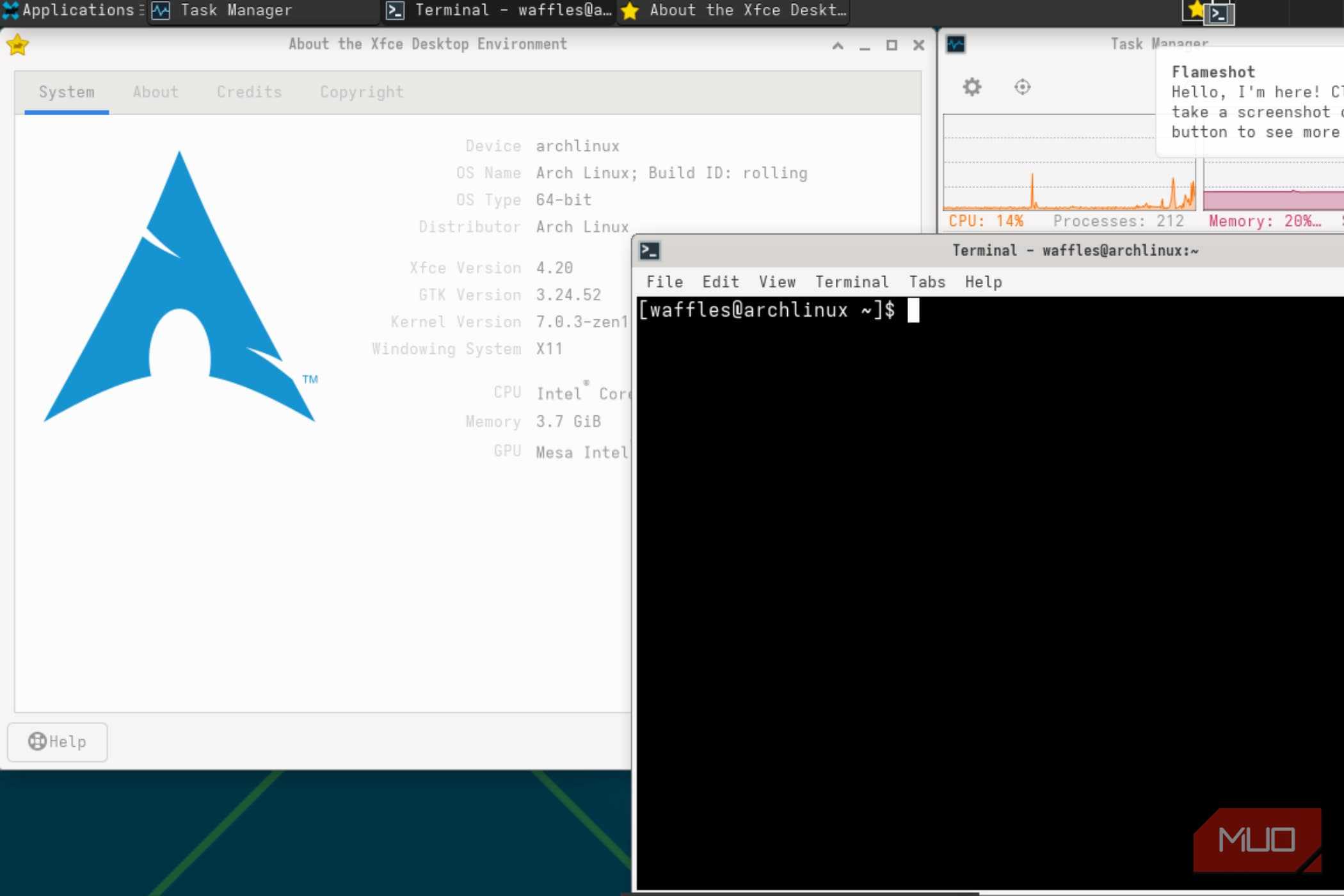Image resolution: width=1344 pixels, height=896 pixels.
Task: Open the terminal Tabs menu
Action: (927, 282)
